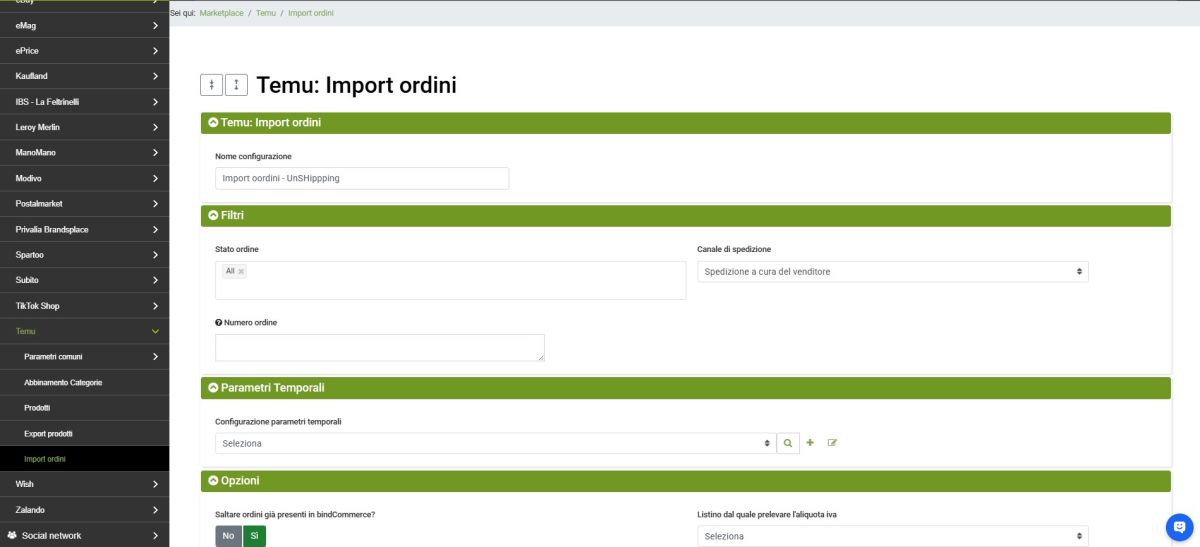Click the 'Canale di spedizione' label
Image resolution: width=1200 pixels, height=547 pixels.
point(734,249)
